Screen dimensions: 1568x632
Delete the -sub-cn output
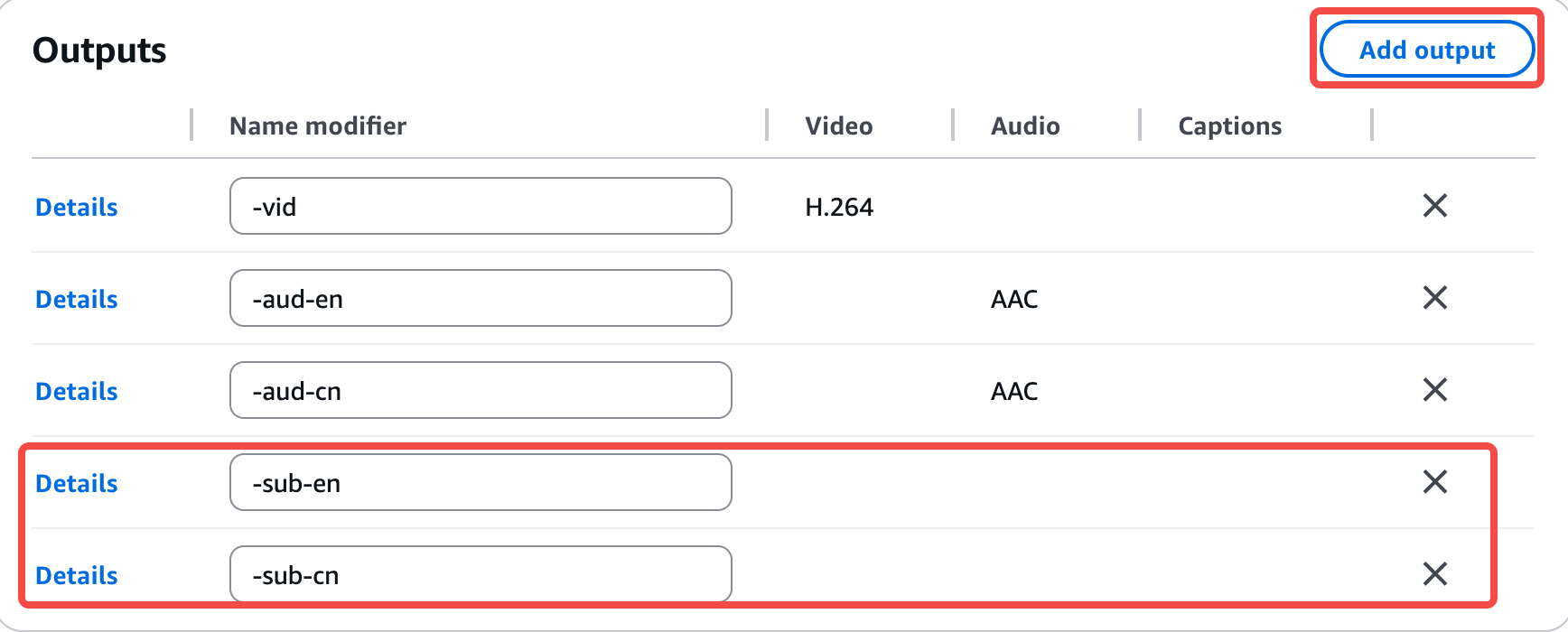click(1435, 574)
